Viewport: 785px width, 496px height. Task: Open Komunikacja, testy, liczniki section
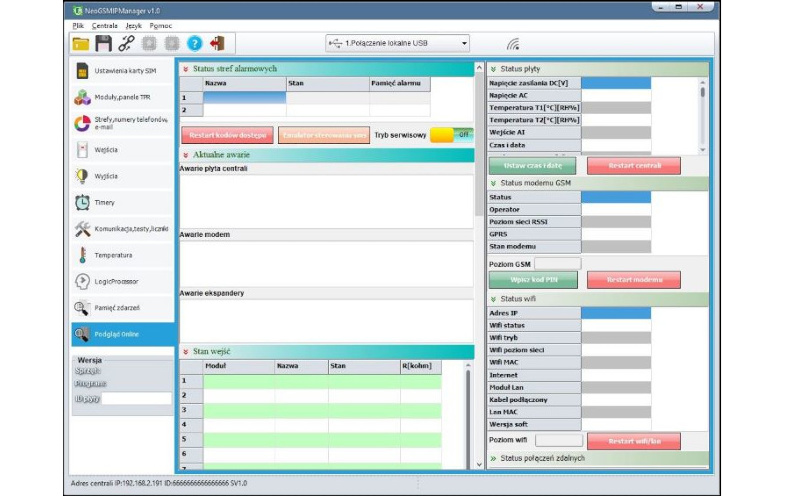click(x=123, y=229)
